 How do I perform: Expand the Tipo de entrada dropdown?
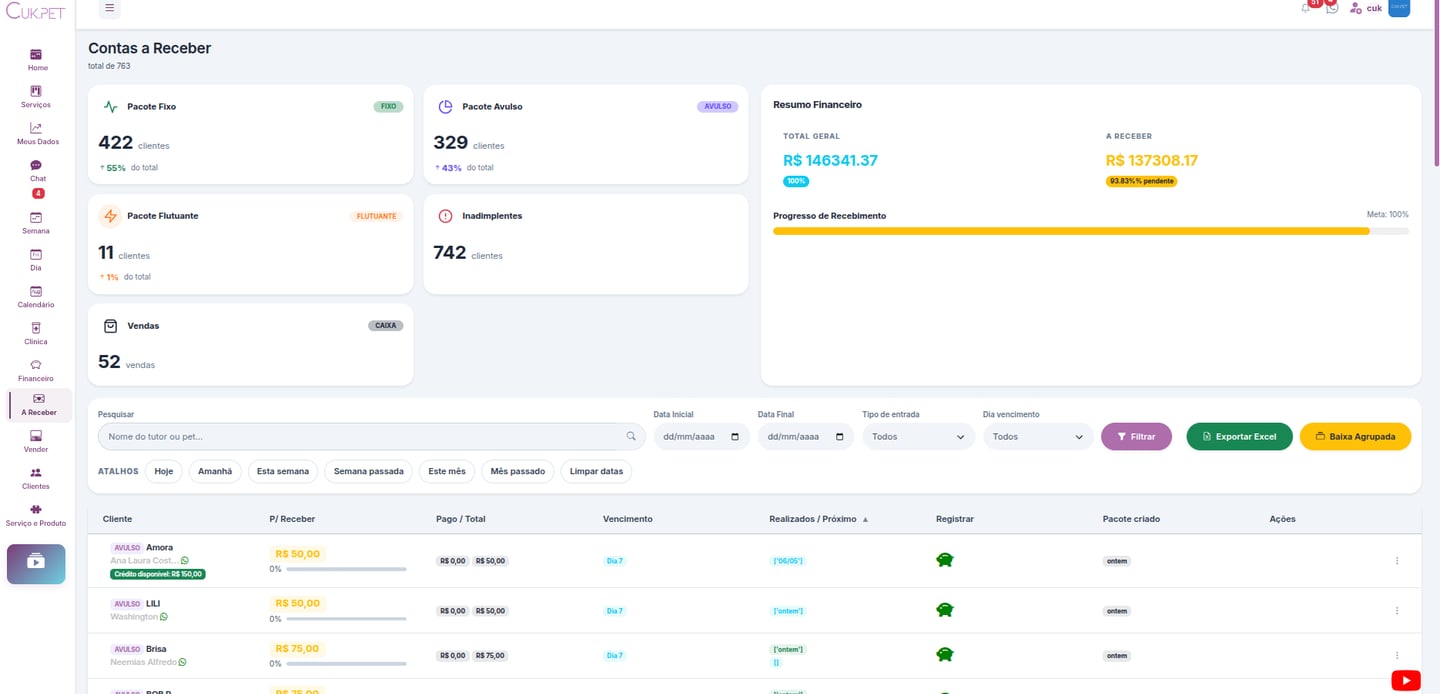(918, 437)
